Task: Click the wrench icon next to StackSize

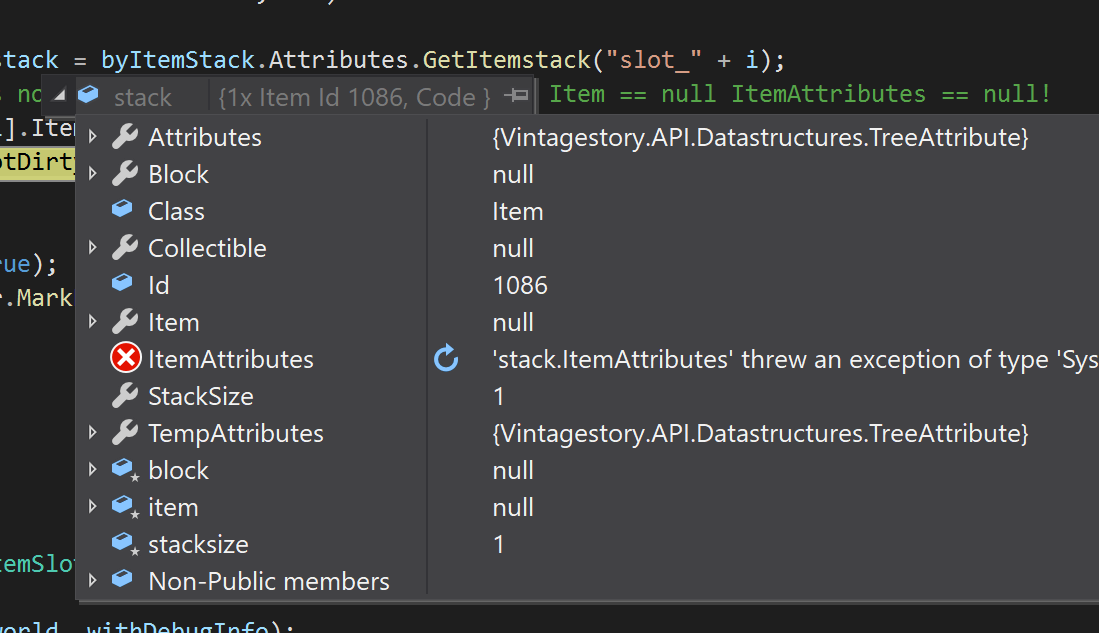Action: point(125,396)
